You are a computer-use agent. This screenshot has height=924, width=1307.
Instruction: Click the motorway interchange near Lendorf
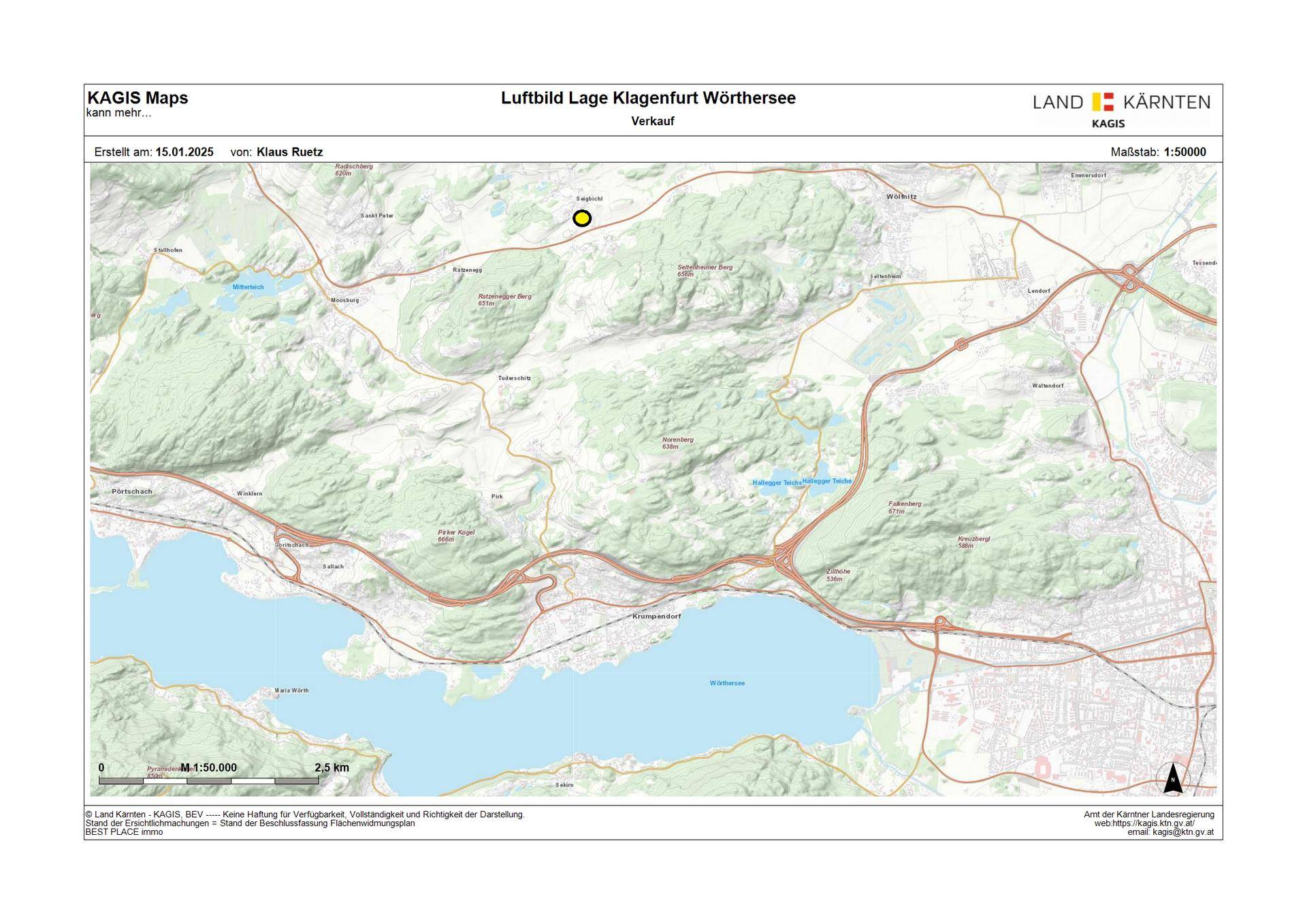(x=1129, y=278)
